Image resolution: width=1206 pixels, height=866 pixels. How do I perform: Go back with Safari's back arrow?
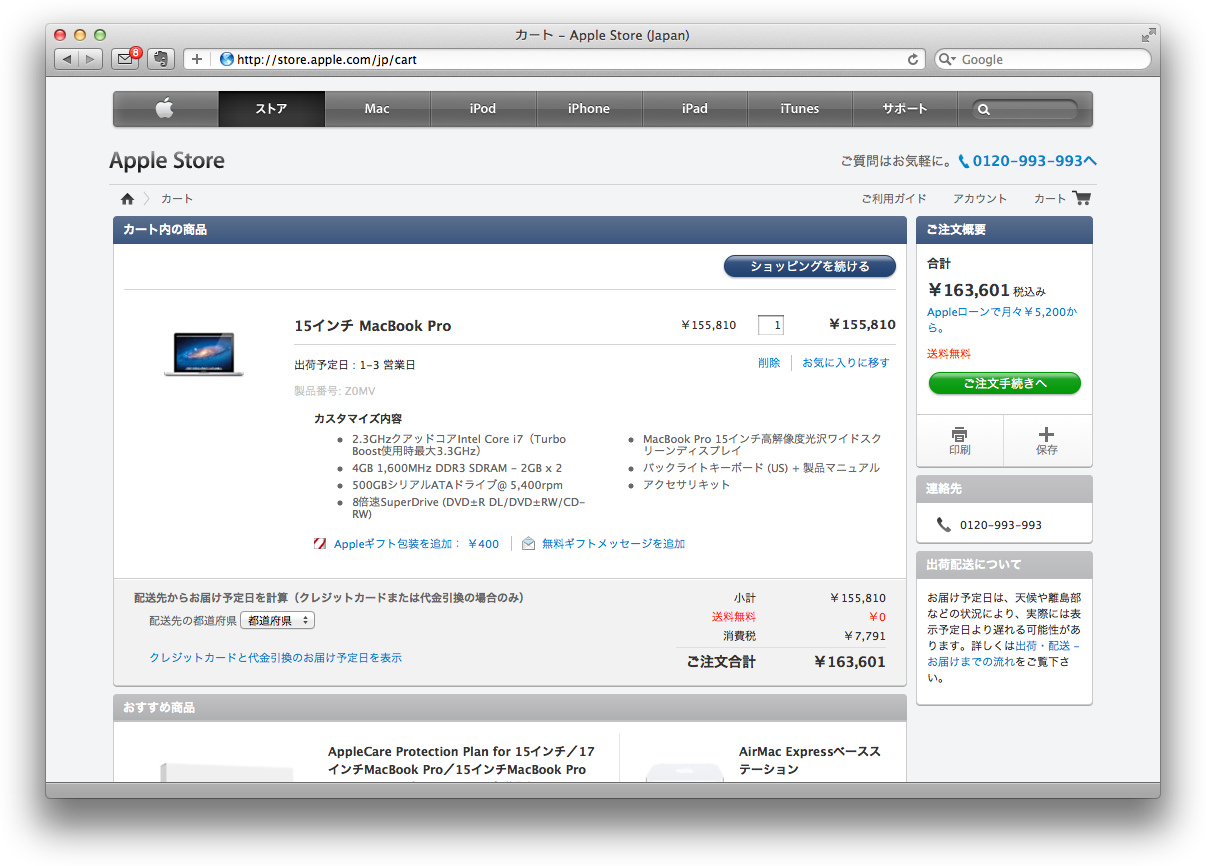67,59
